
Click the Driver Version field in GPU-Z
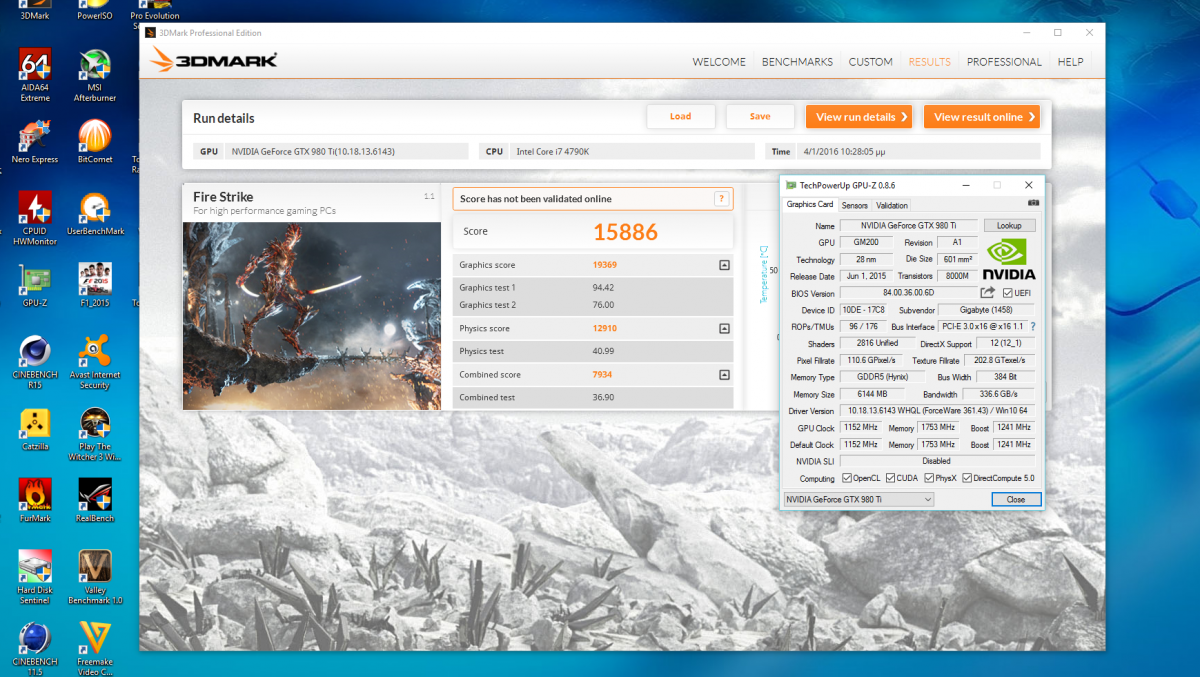pos(938,411)
